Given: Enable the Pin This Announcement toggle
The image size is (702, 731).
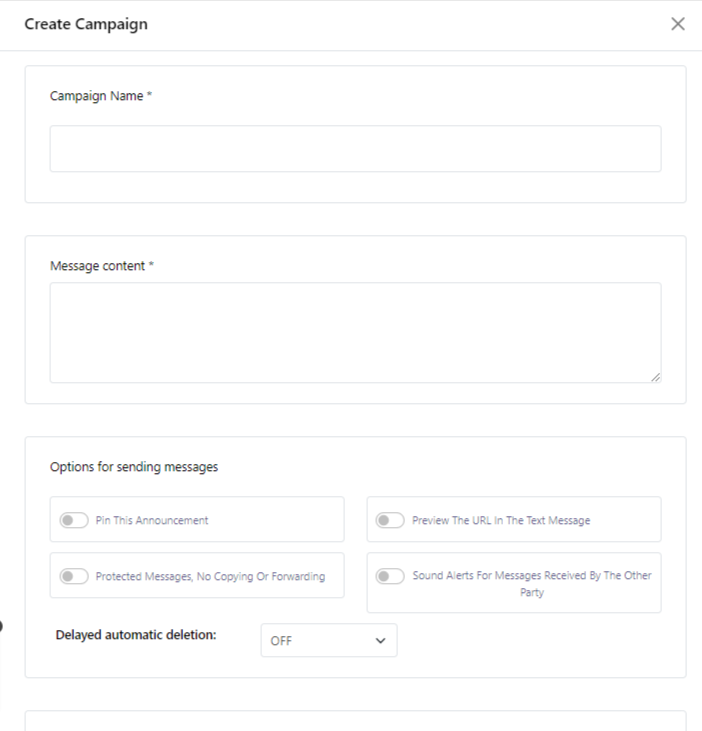Looking at the screenshot, I should (x=74, y=520).
